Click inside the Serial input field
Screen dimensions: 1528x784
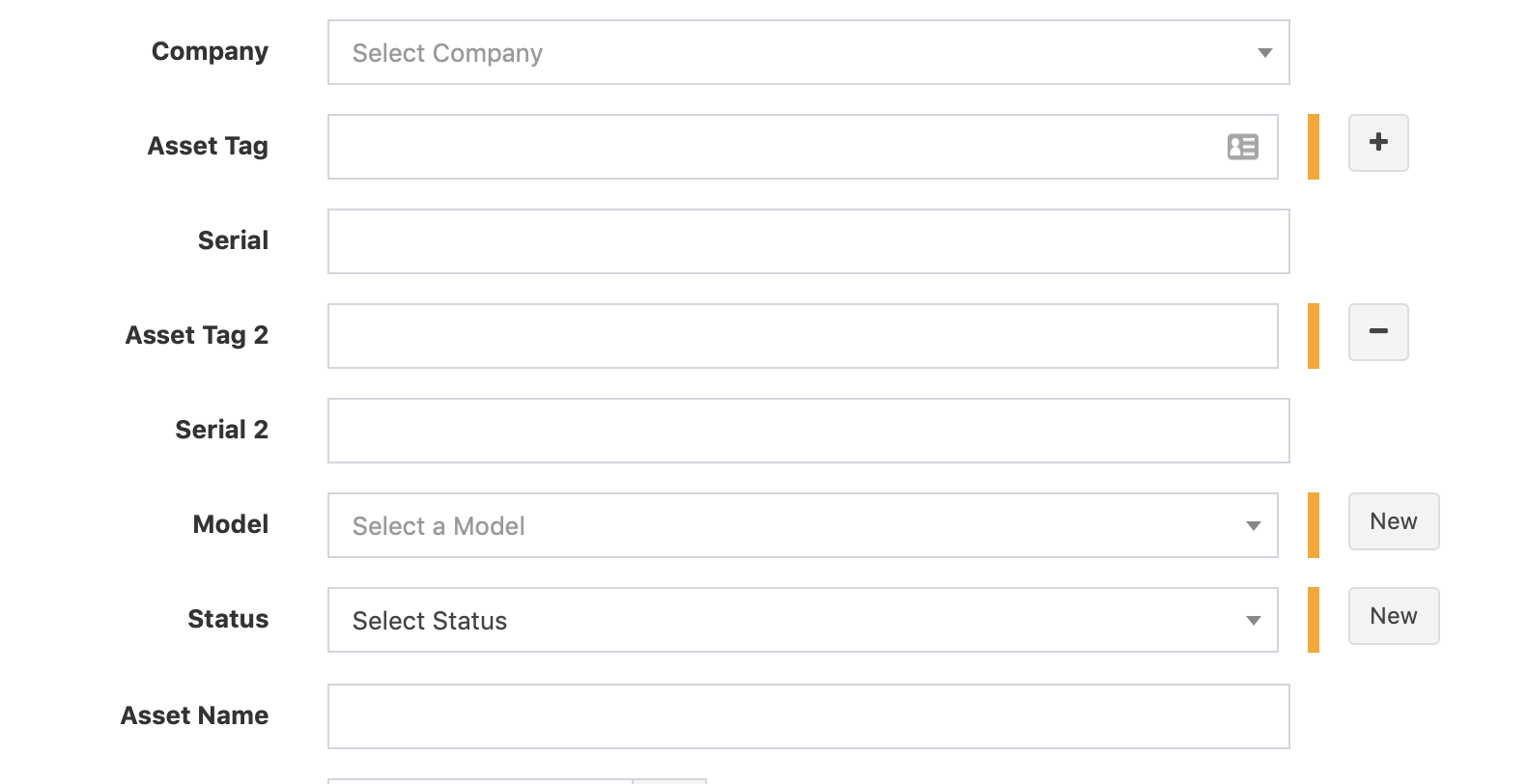coord(807,240)
